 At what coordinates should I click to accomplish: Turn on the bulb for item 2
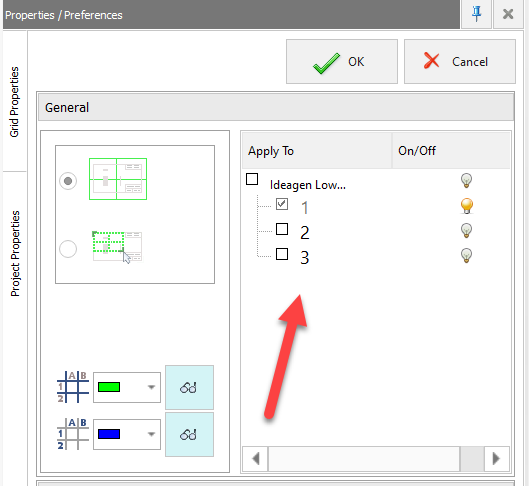click(466, 231)
